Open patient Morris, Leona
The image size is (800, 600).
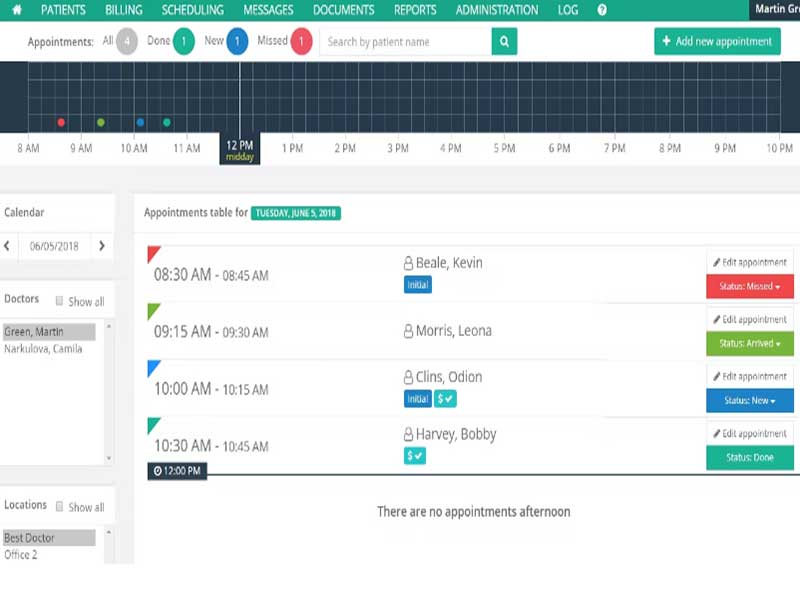(x=454, y=331)
